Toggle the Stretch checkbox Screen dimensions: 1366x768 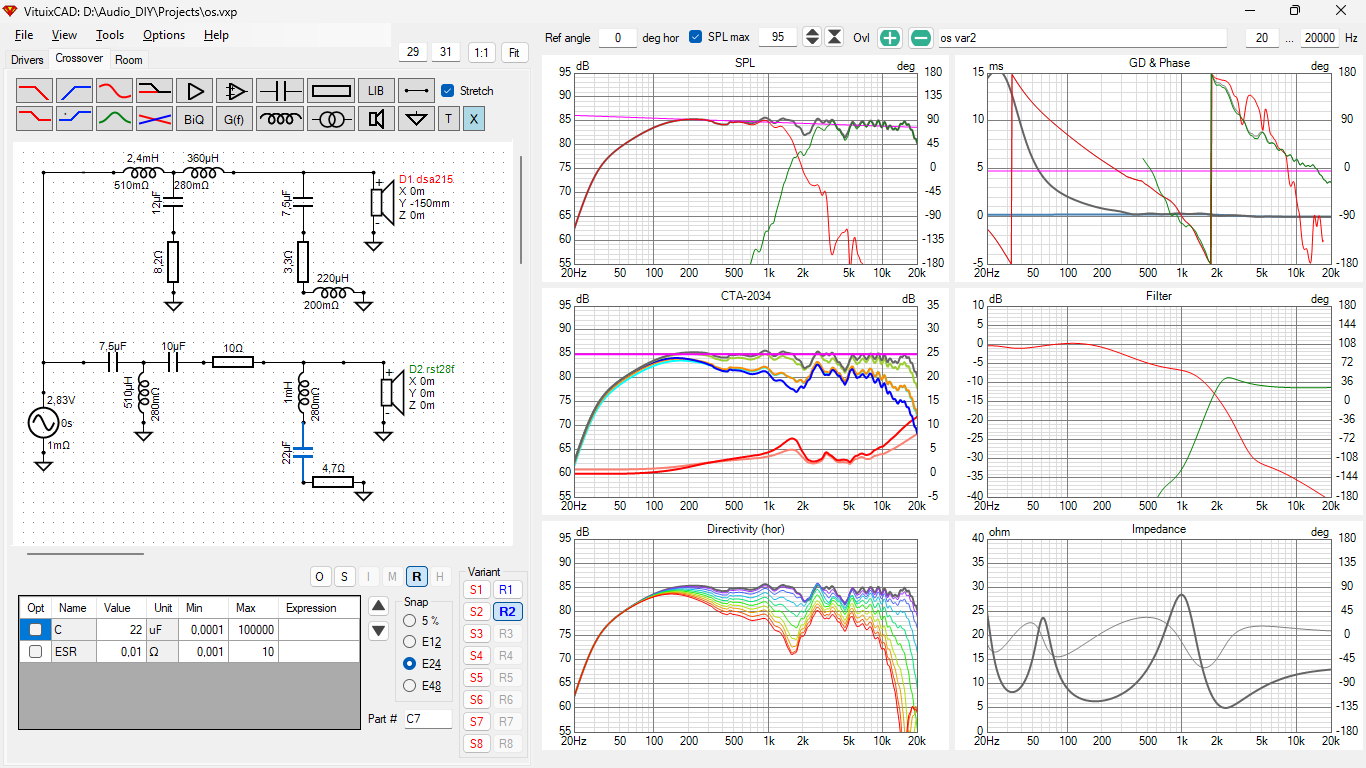tap(447, 90)
